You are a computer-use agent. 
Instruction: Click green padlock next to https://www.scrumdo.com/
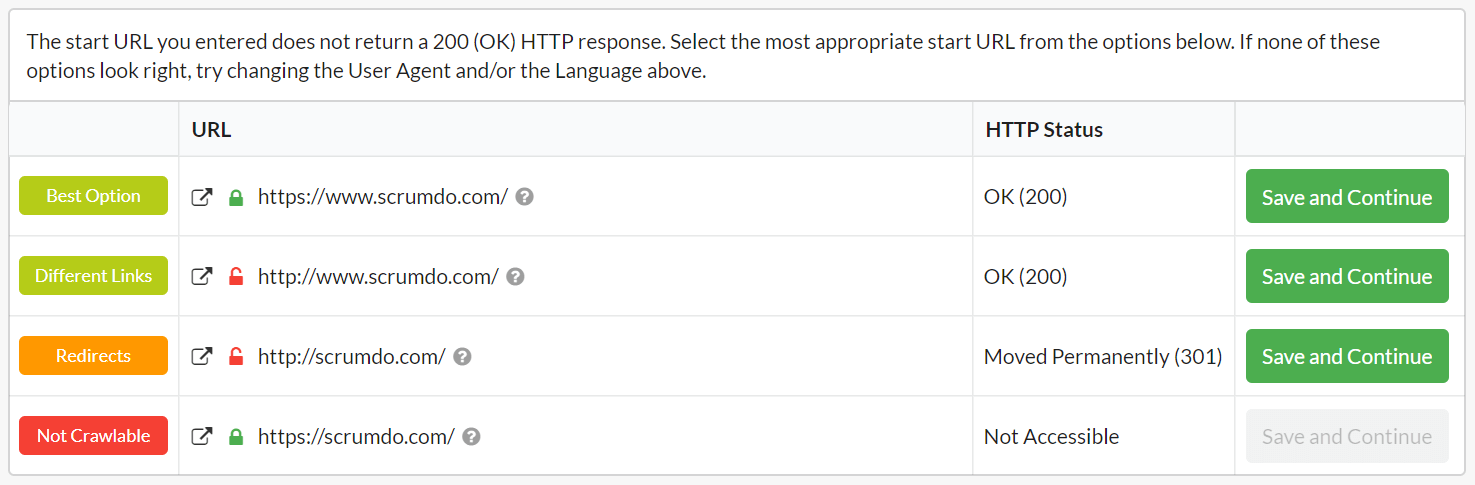(x=236, y=197)
